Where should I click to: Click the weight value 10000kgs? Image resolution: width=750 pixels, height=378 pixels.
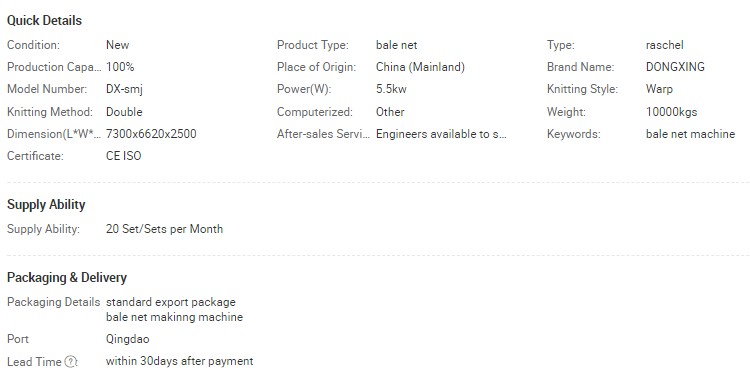pos(672,112)
